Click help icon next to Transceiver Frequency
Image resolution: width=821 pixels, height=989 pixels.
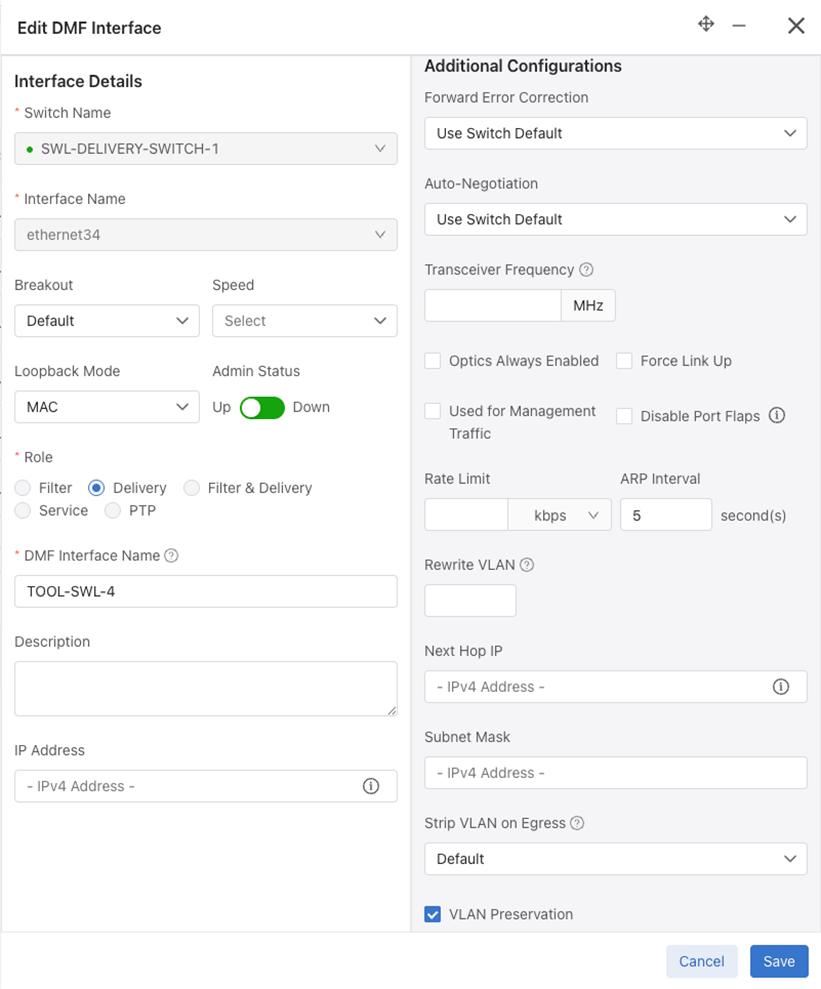(x=587, y=270)
